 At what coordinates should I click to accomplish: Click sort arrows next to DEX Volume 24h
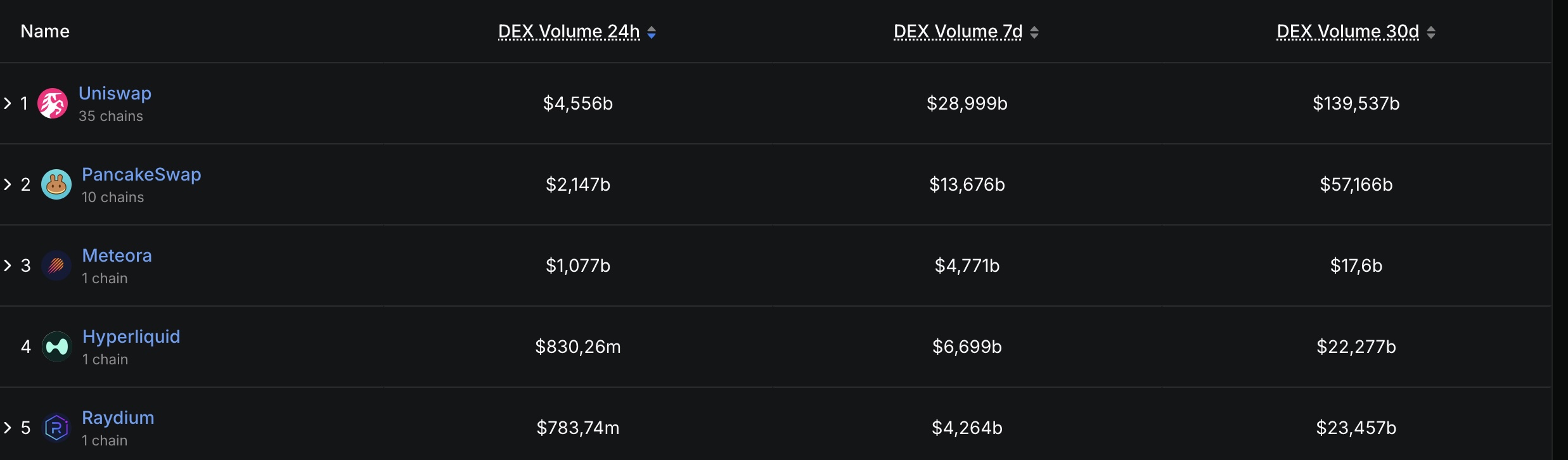click(x=652, y=32)
